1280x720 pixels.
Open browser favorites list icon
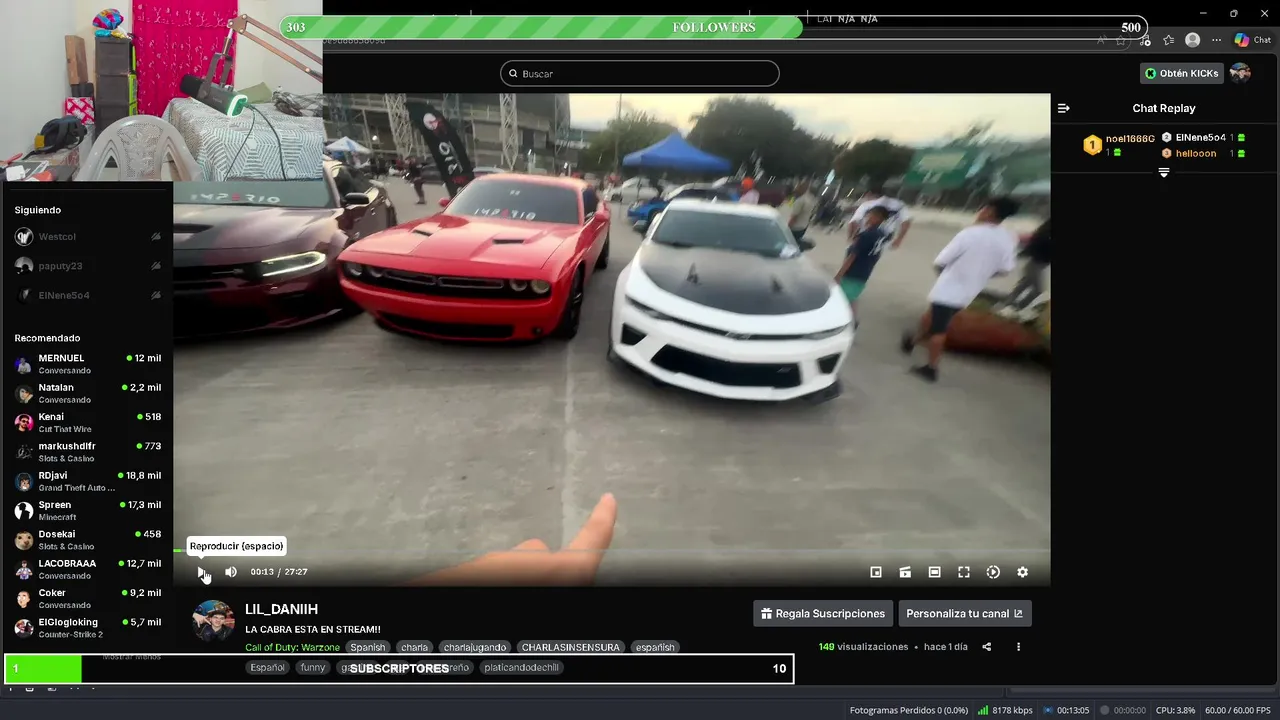[1168, 40]
